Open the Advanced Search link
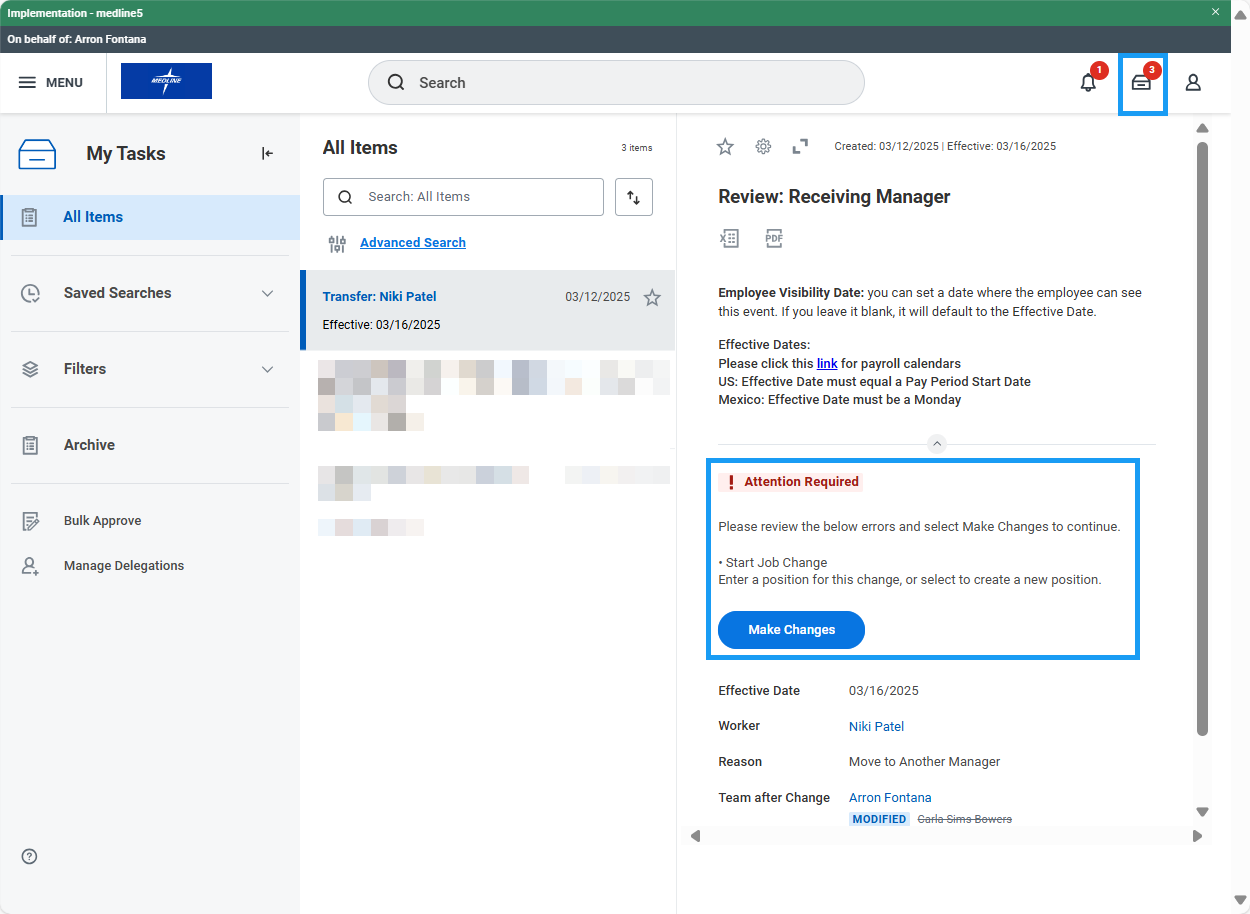Image resolution: width=1250 pixels, height=914 pixels. coord(412,243)
